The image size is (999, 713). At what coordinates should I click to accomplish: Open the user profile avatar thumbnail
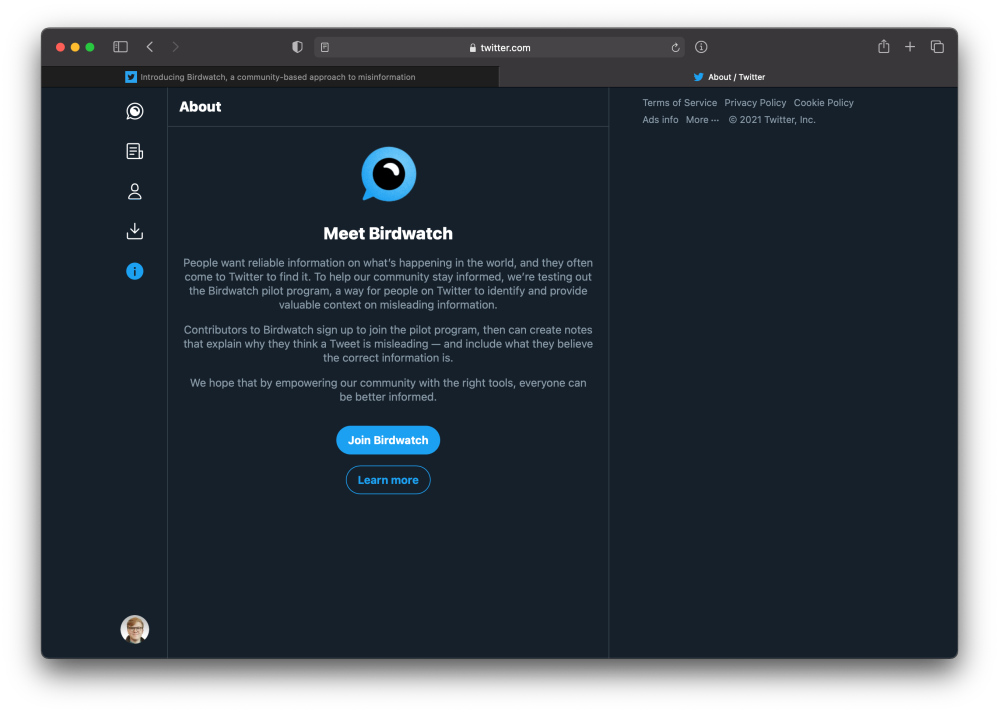point(135,629)
